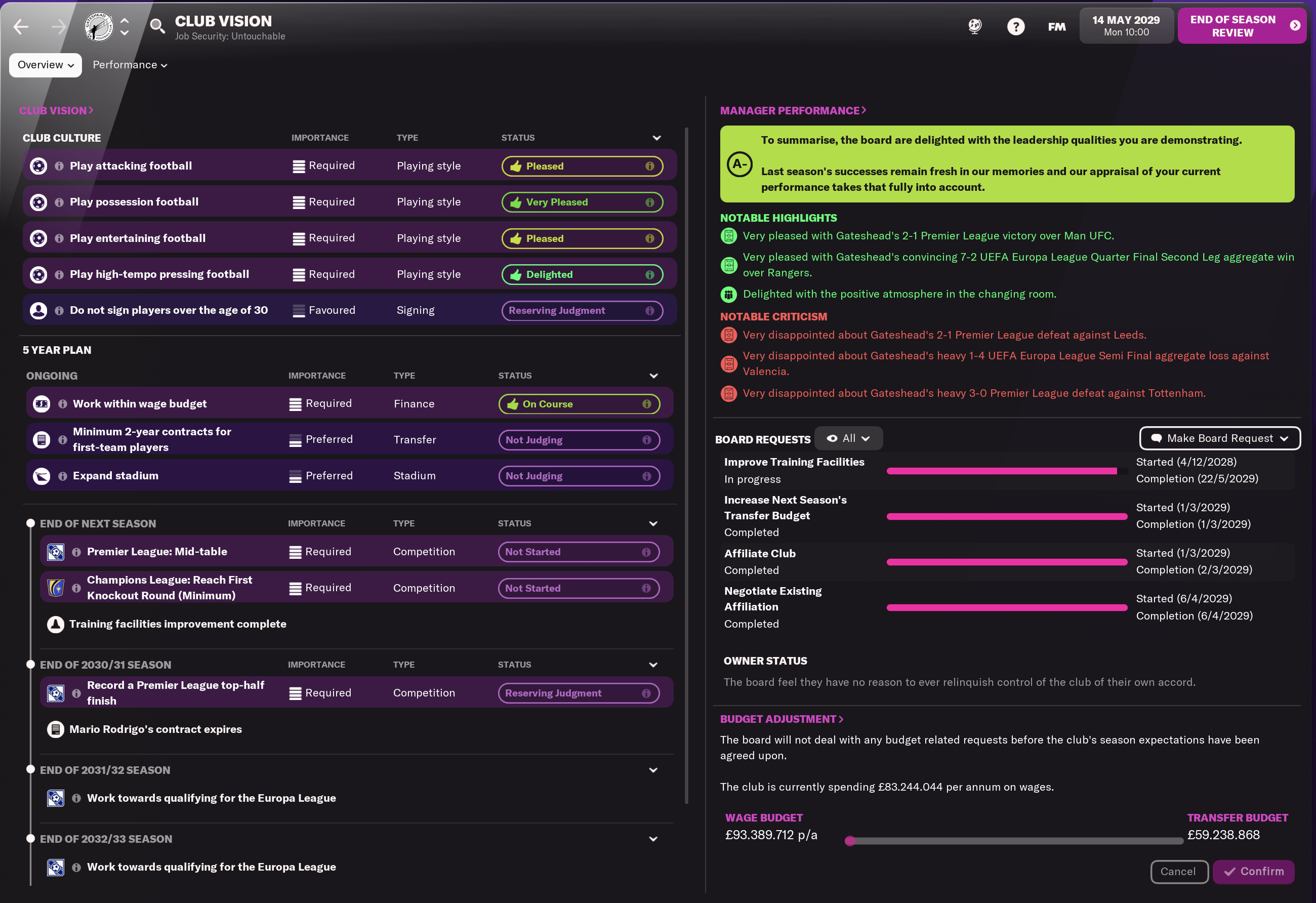Open the help question mark icon
The height and width of the screenshot is (903, 1316).
tap(1016, 26)
